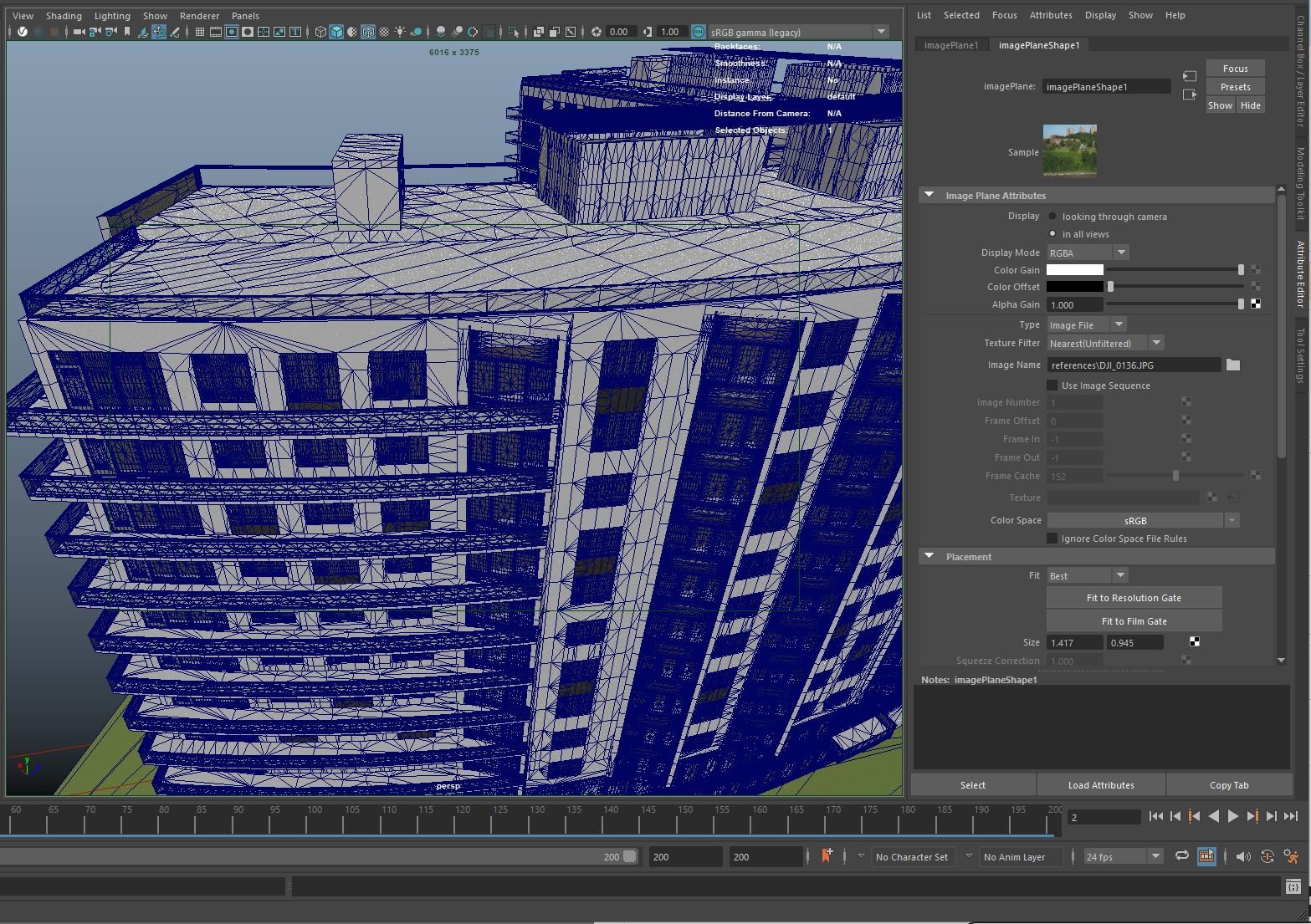This screenshot has width=1311, height=924.
Task: Enable Use Image Sequence checkbox
Action: coord(1052,385)
